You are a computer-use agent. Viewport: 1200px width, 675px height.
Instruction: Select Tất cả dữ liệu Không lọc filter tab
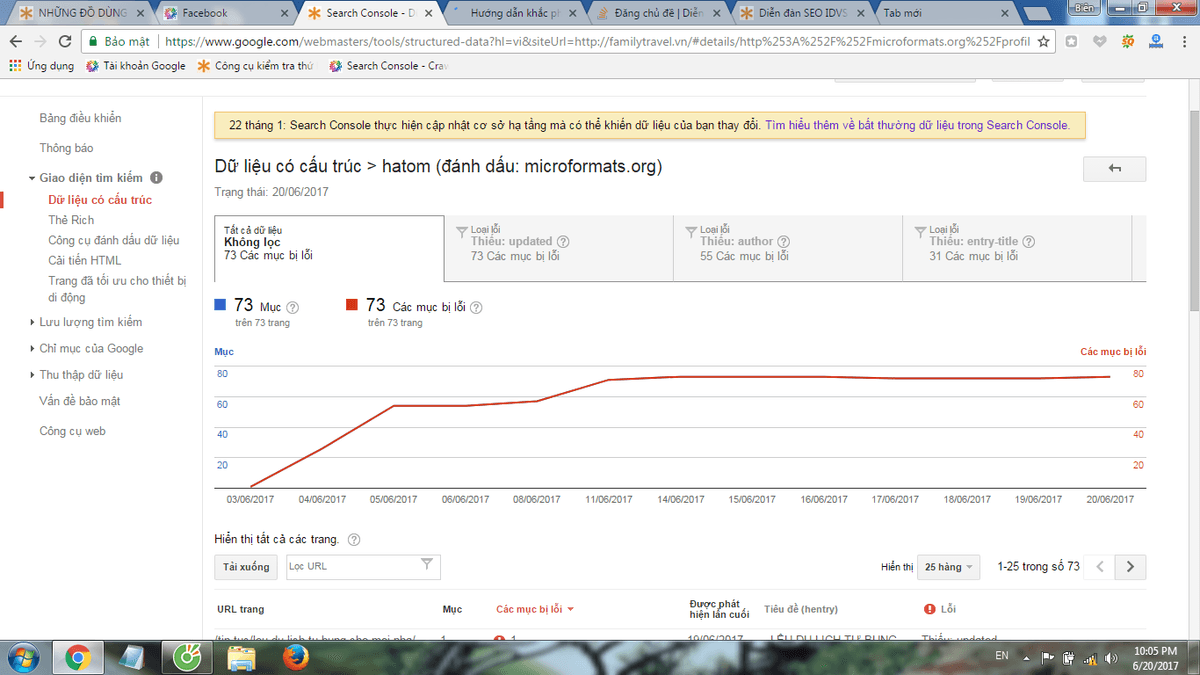329,248
